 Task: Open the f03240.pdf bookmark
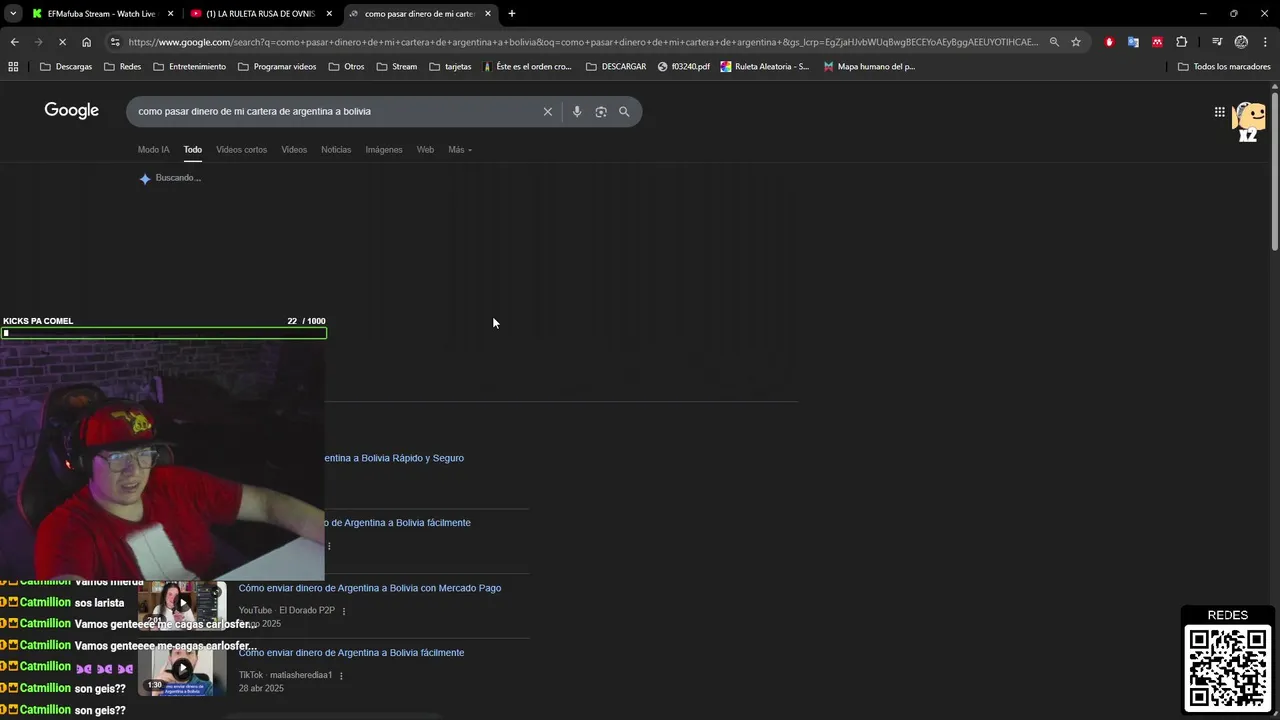pyautogui.click(x=684, y=67)
